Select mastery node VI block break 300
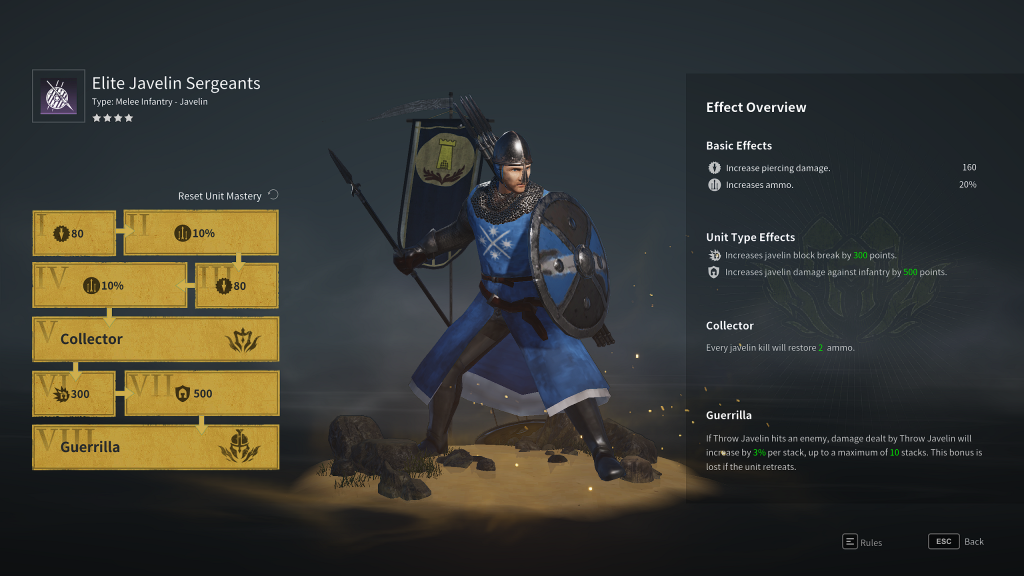The width and height of the screenshot is (1024, 576). coord(74,394)
